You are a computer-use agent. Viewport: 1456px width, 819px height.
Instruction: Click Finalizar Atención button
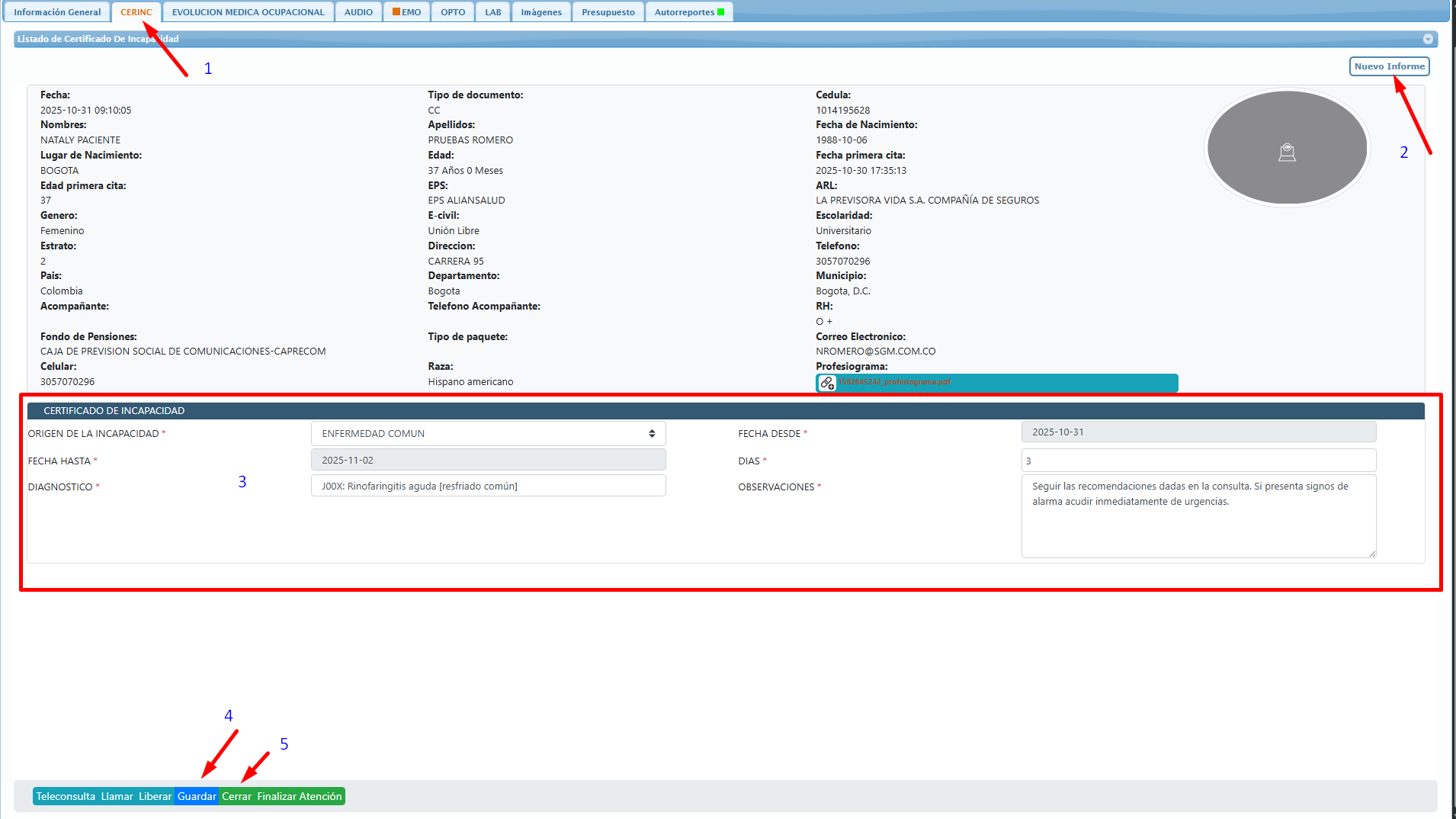coord(300,796)
